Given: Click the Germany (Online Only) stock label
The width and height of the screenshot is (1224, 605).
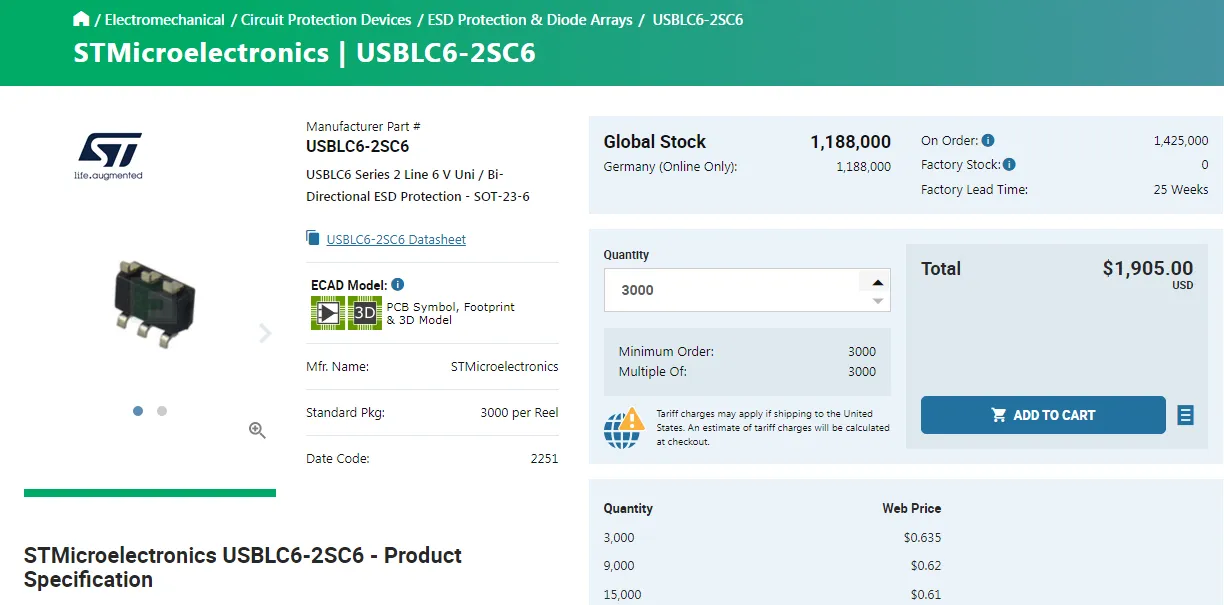Looking at the screenshot, I should click(670, 167).
